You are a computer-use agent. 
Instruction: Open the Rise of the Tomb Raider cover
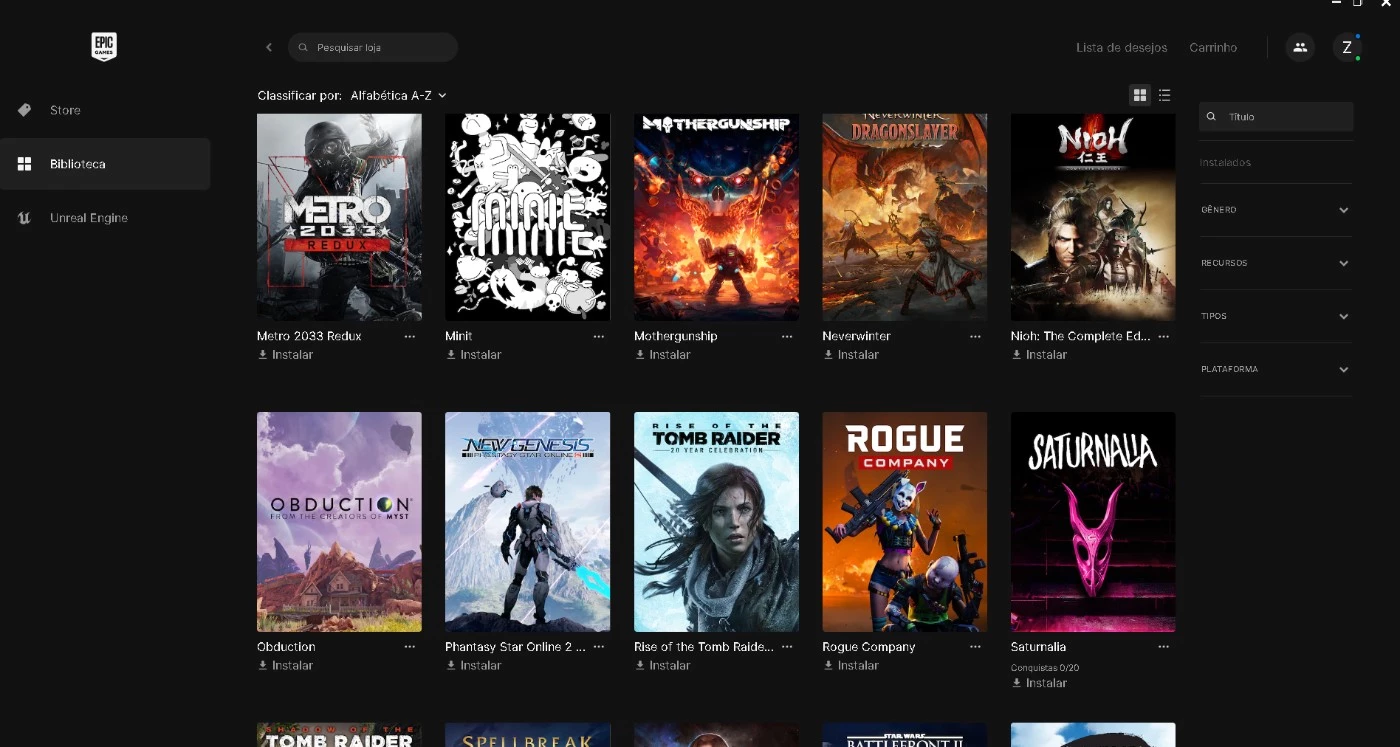coord(716,522)
